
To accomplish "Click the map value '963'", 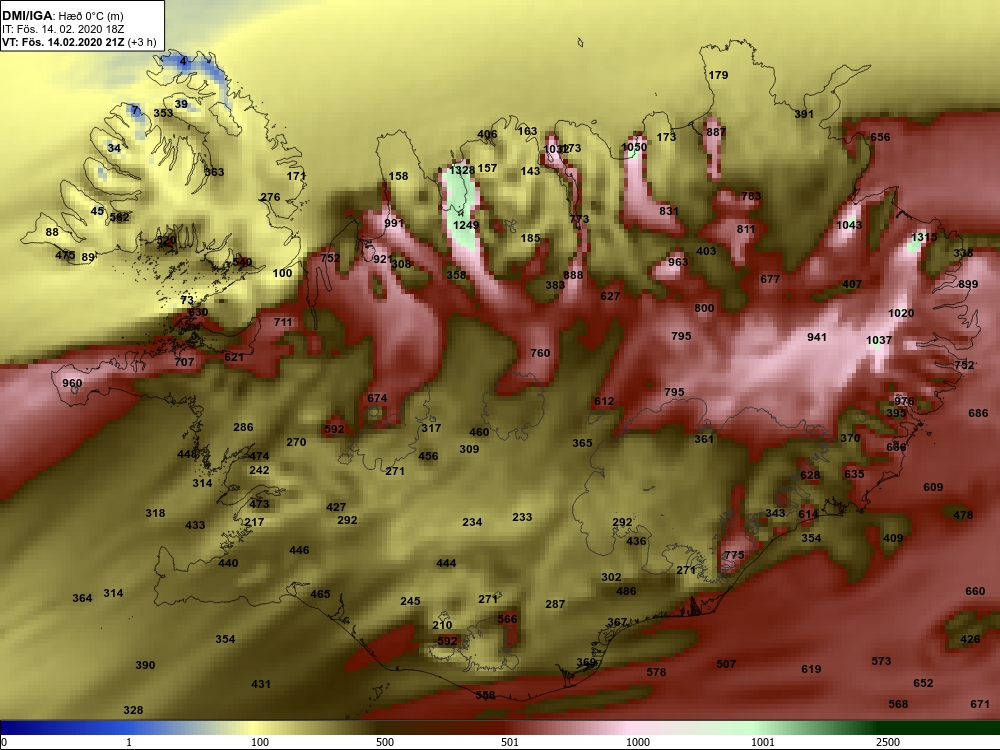I will [678, 262].
